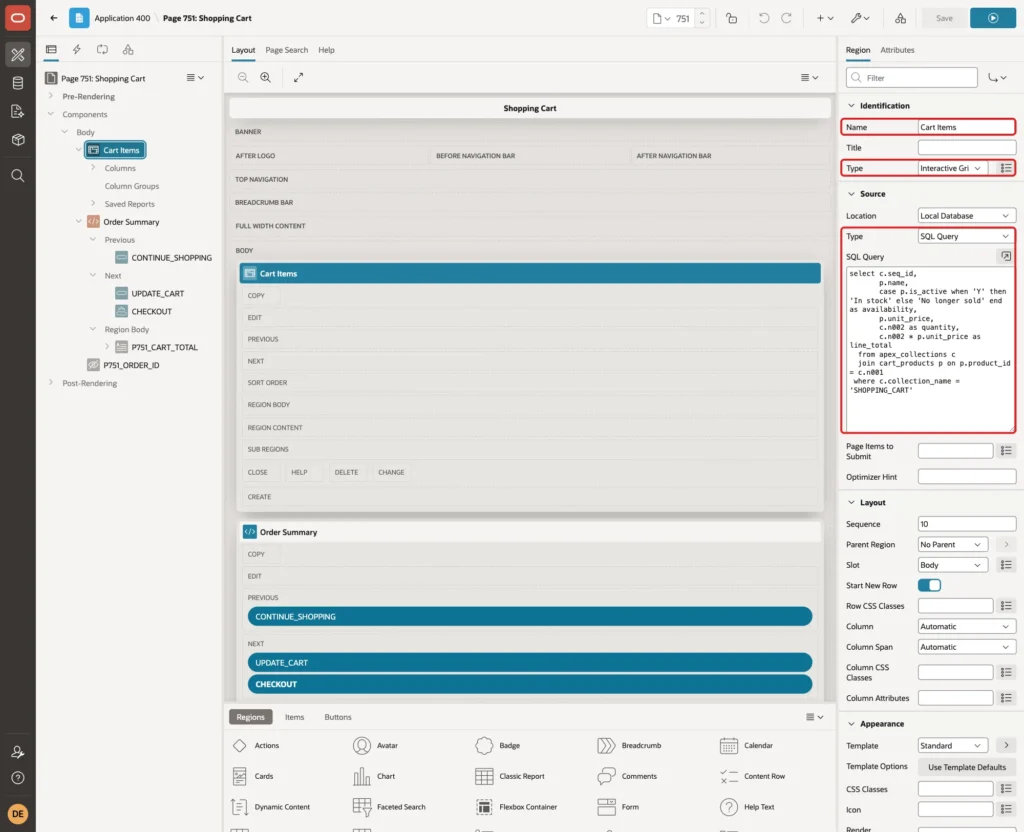This screenshot has width=1024, height=832.
Task: Click the property Filter input field
Action: click(912, 78)
